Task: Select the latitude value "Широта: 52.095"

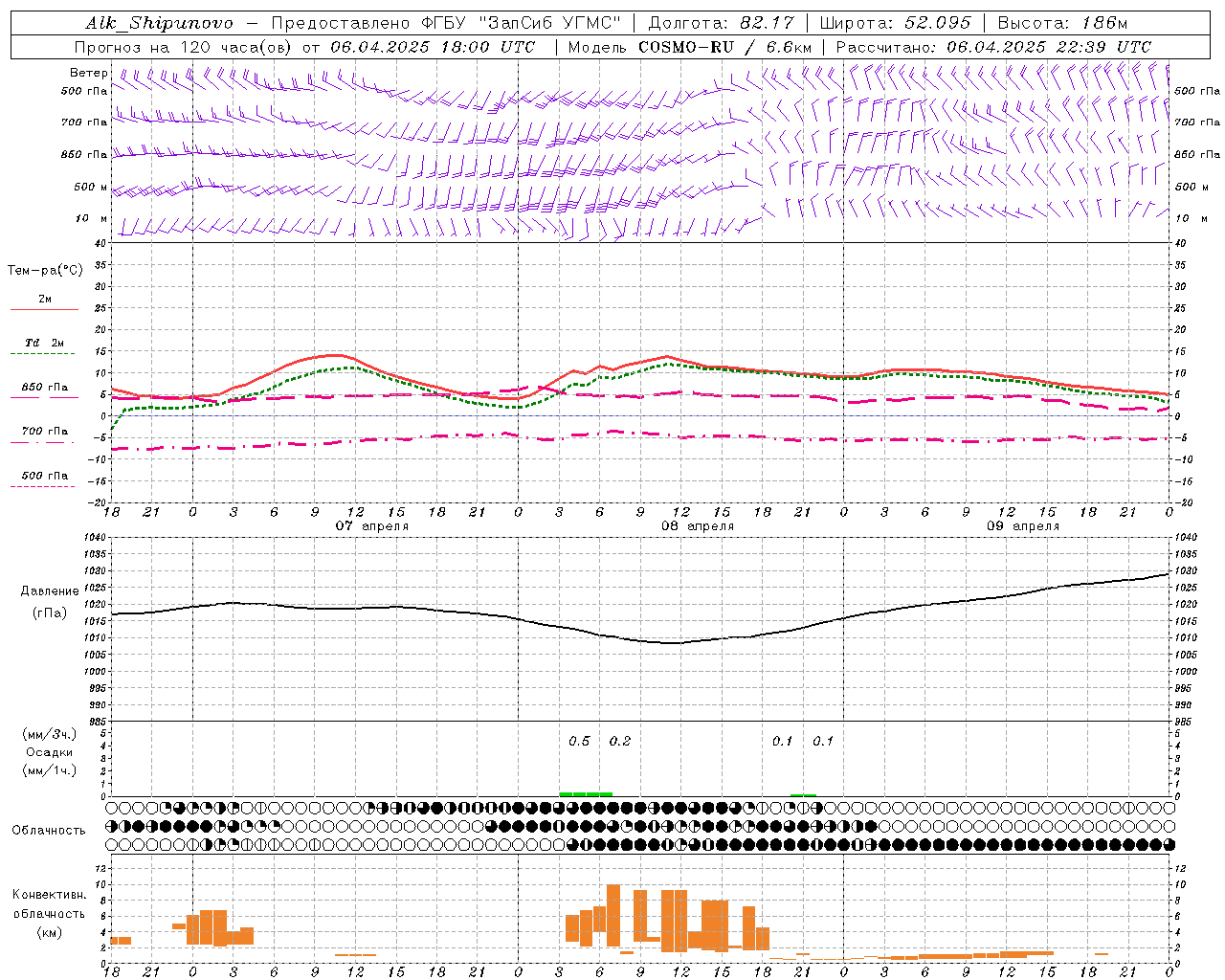Action: (896, 23)
